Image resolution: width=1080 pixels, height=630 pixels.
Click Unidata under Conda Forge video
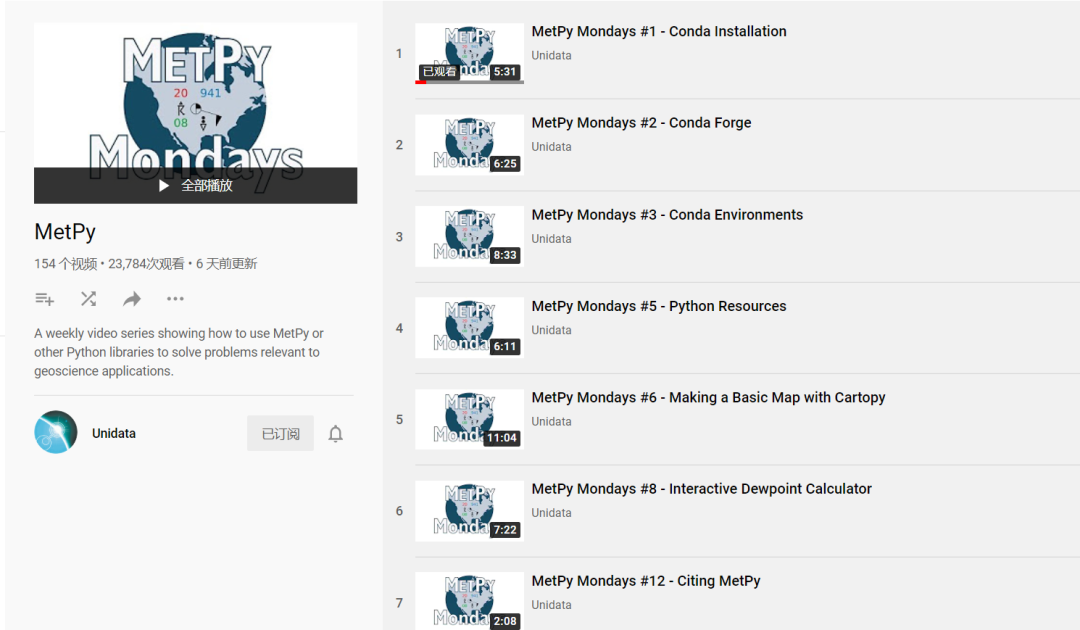551,147
